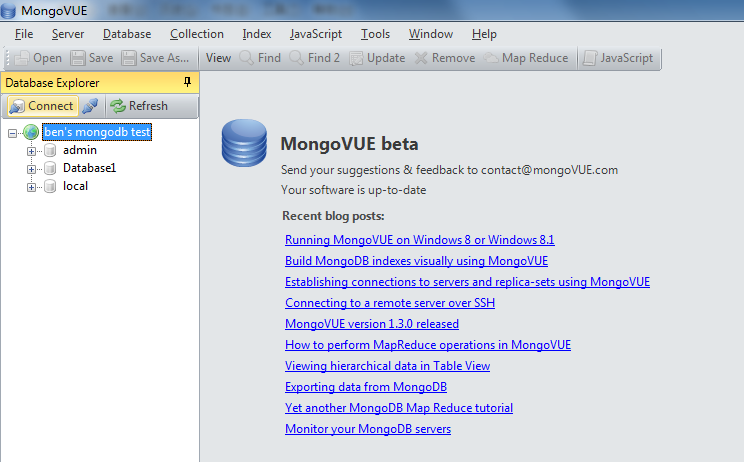Open Exporting data from MongoDB link
Screen dimensions: 744x462
pyautogui.click(x=366, y=387)
